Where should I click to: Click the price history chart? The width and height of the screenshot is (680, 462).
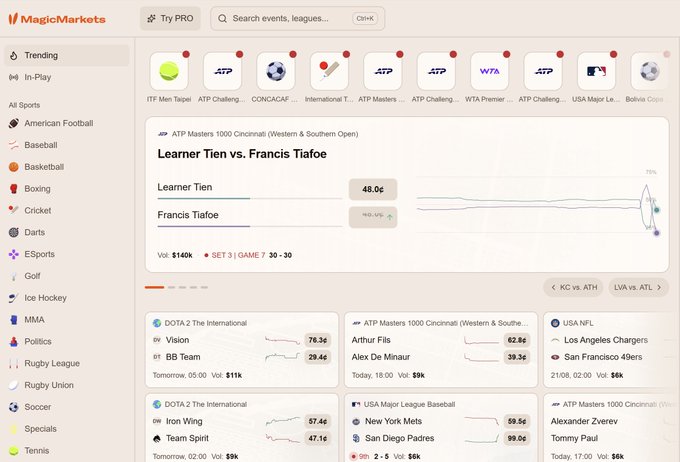tap(538, 202)
